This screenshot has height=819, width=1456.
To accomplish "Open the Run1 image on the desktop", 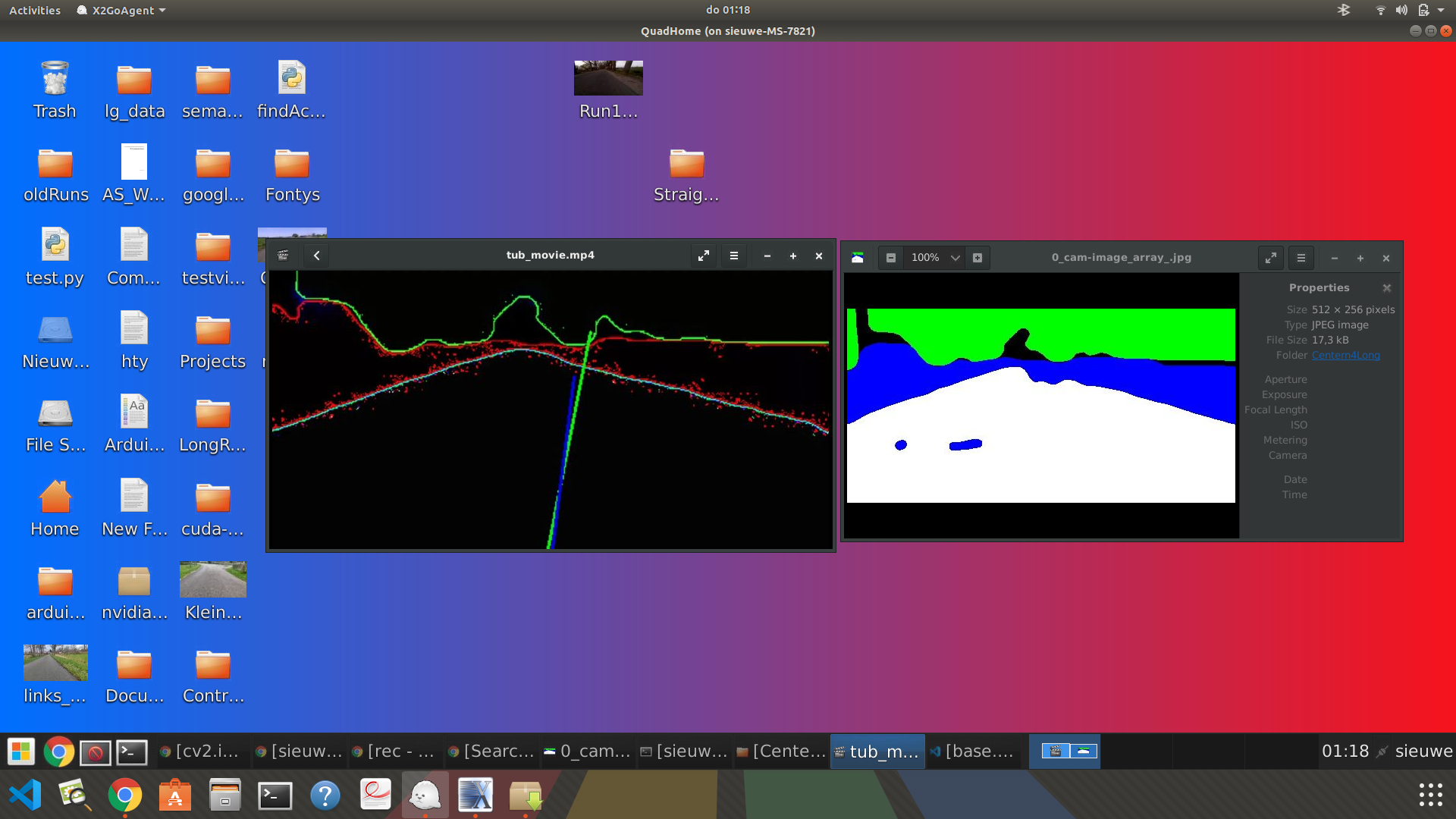I will tap(607, 77).
